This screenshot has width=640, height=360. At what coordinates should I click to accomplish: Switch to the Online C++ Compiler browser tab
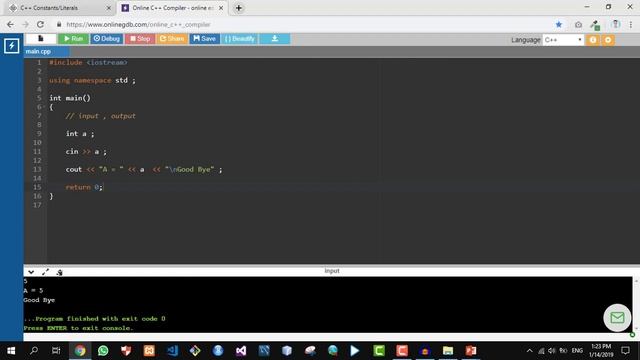172,8
